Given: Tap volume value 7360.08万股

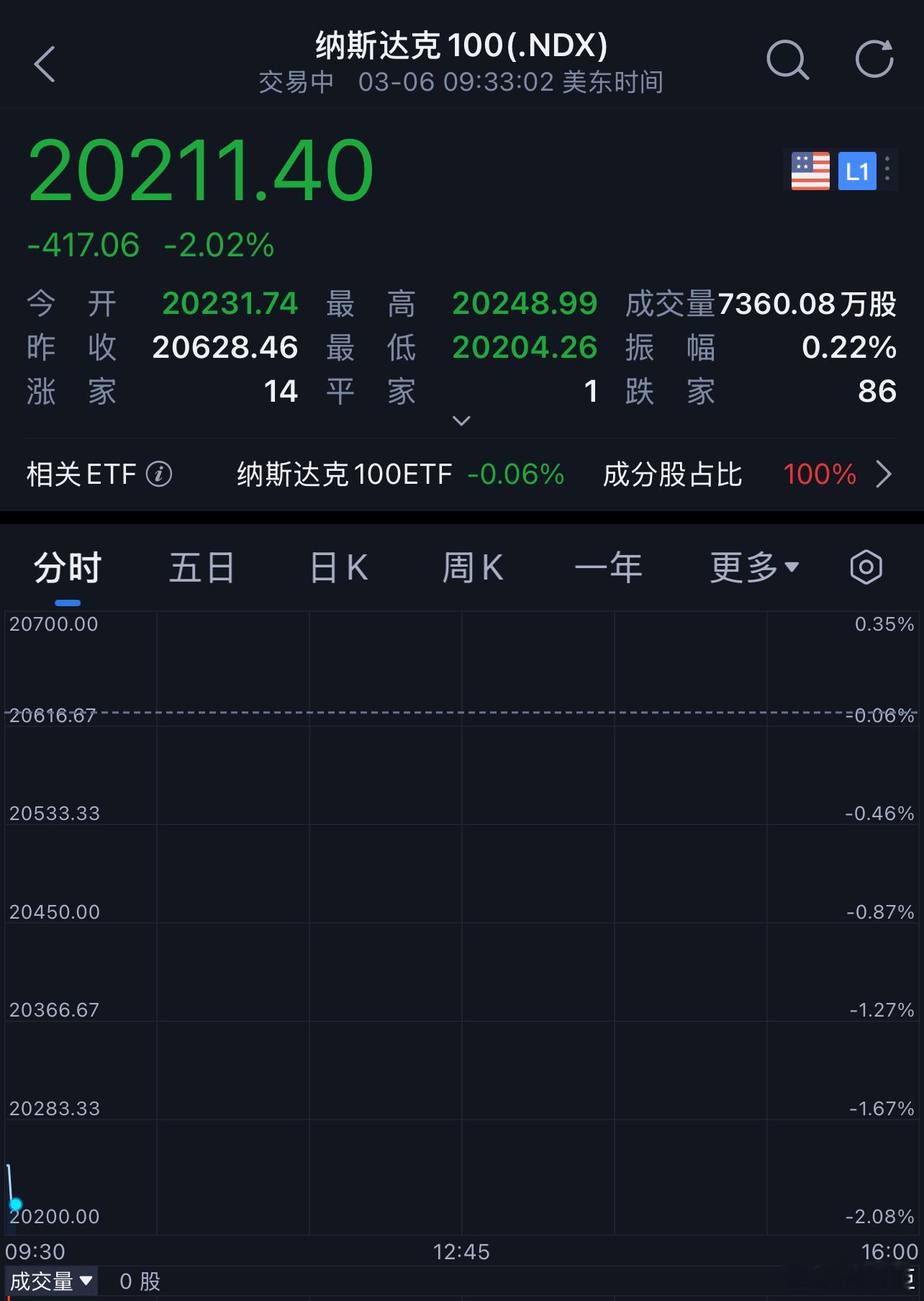Looking at the screenshot, I should (807, 304).
